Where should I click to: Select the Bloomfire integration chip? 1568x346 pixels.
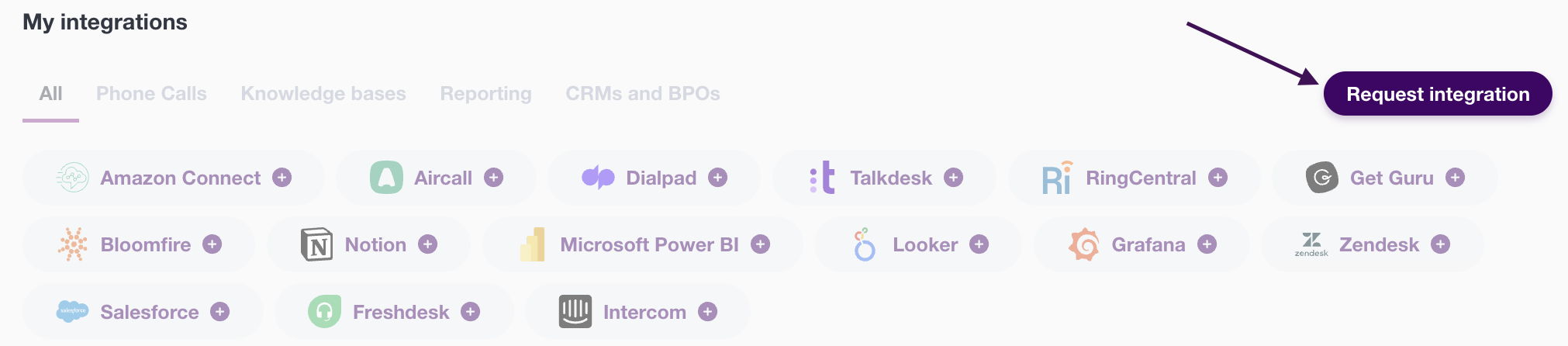tap(139, 244)
